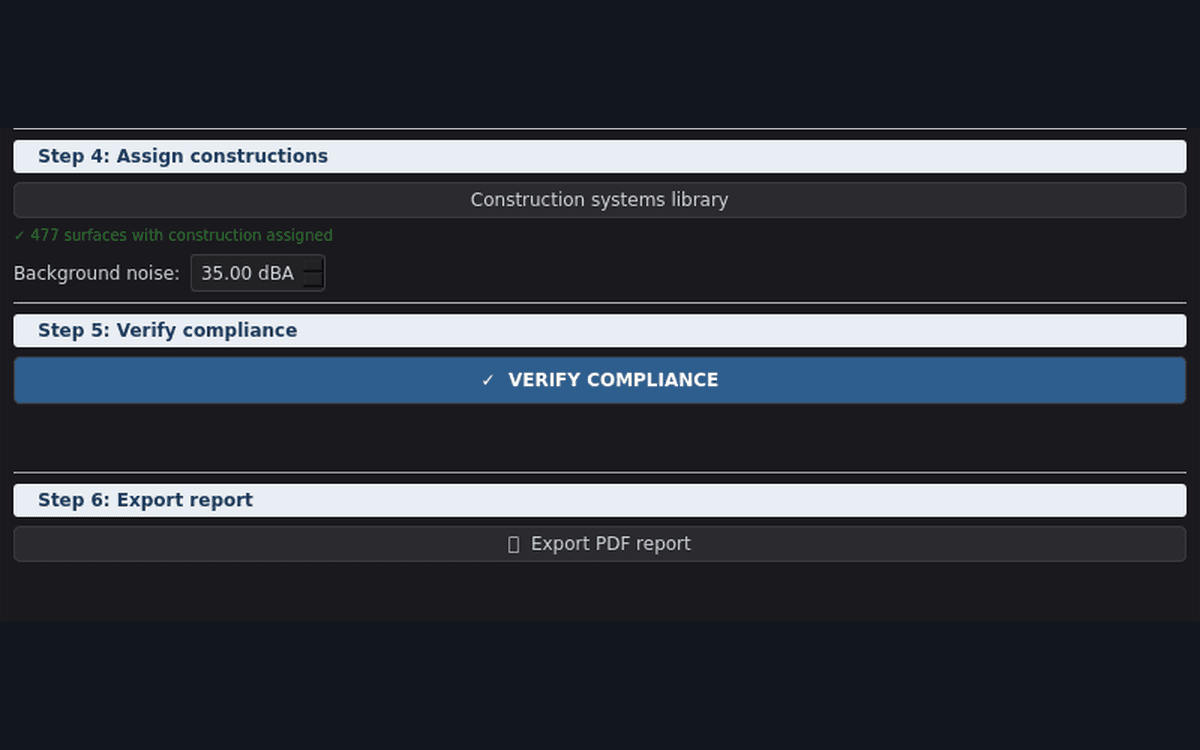Run the VERIFY COMPLIANCE check

(600, 380)
